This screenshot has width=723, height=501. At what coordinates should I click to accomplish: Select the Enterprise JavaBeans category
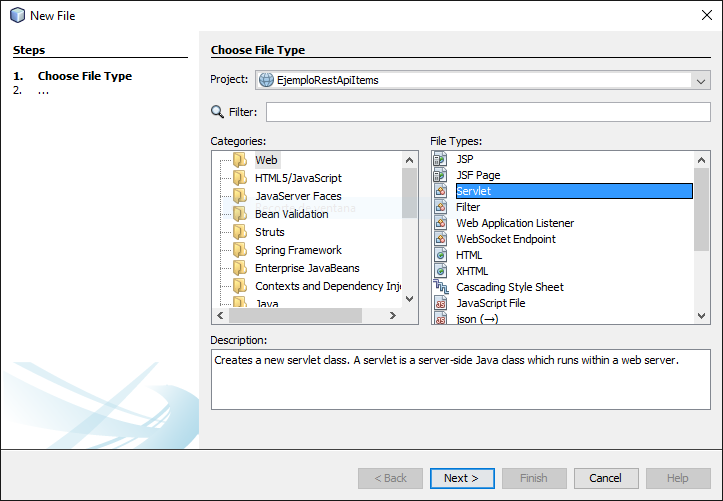point(307,268)
